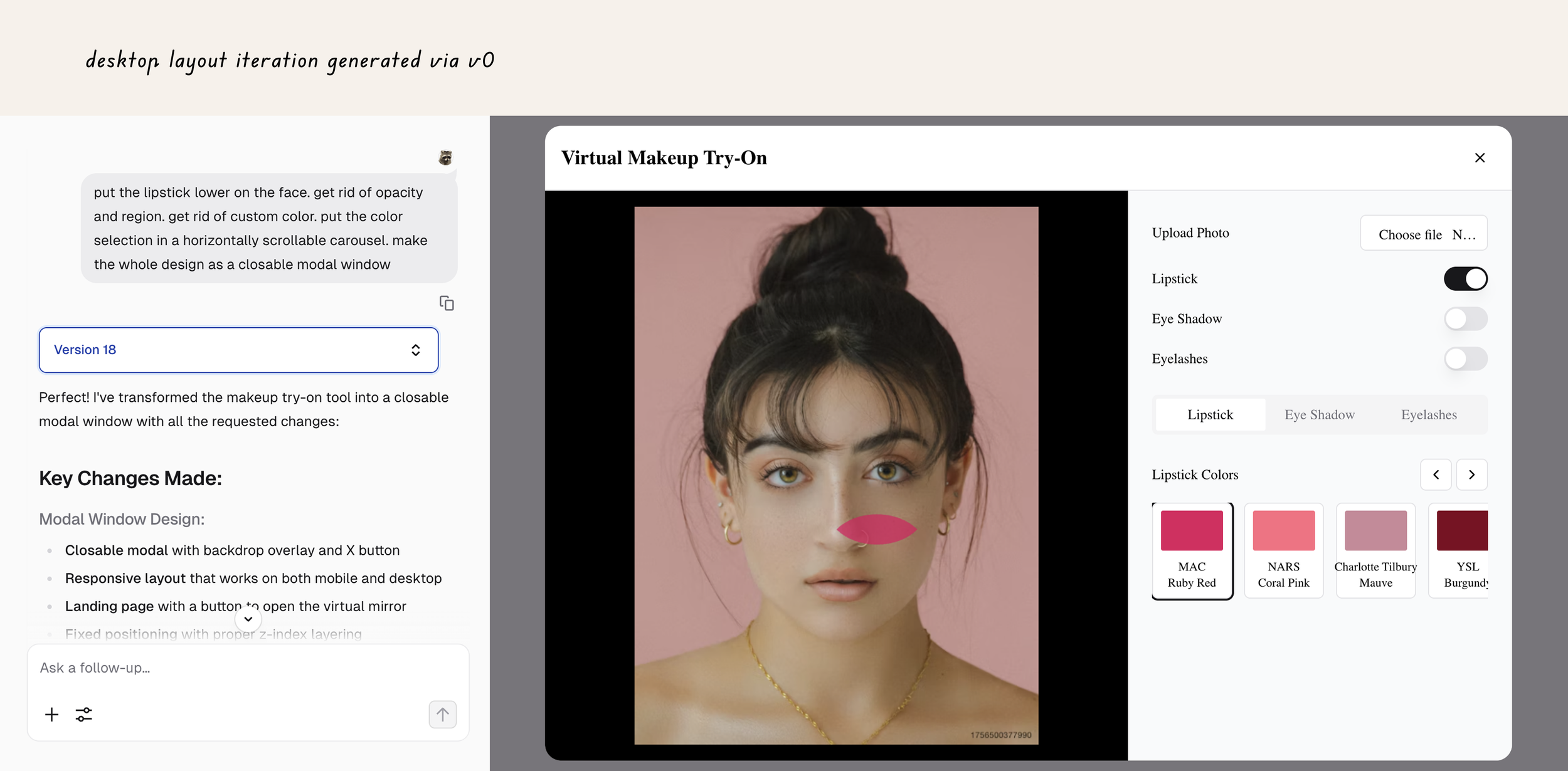Enable the Eyelashes toggle

pos(1465,359)
